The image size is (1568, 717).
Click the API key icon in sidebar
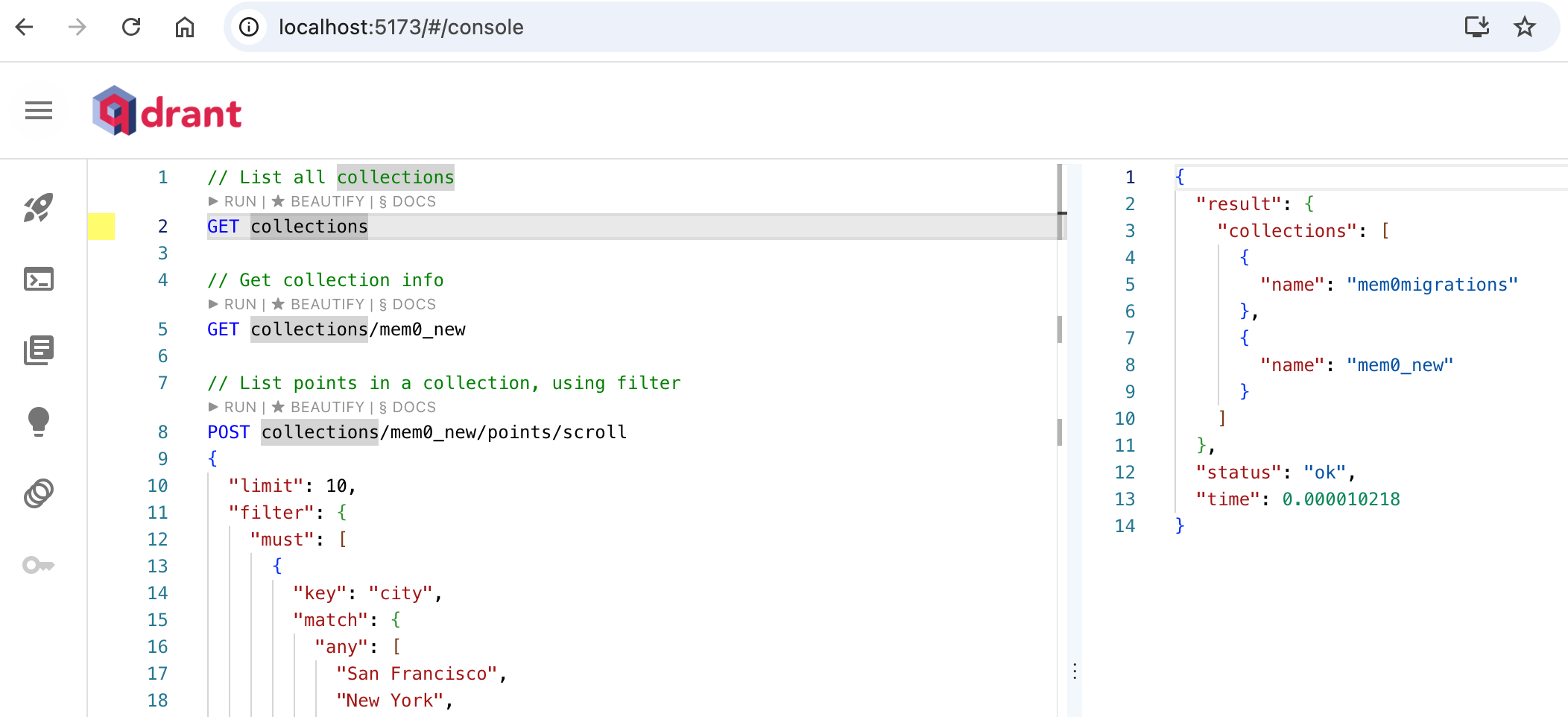39,565
